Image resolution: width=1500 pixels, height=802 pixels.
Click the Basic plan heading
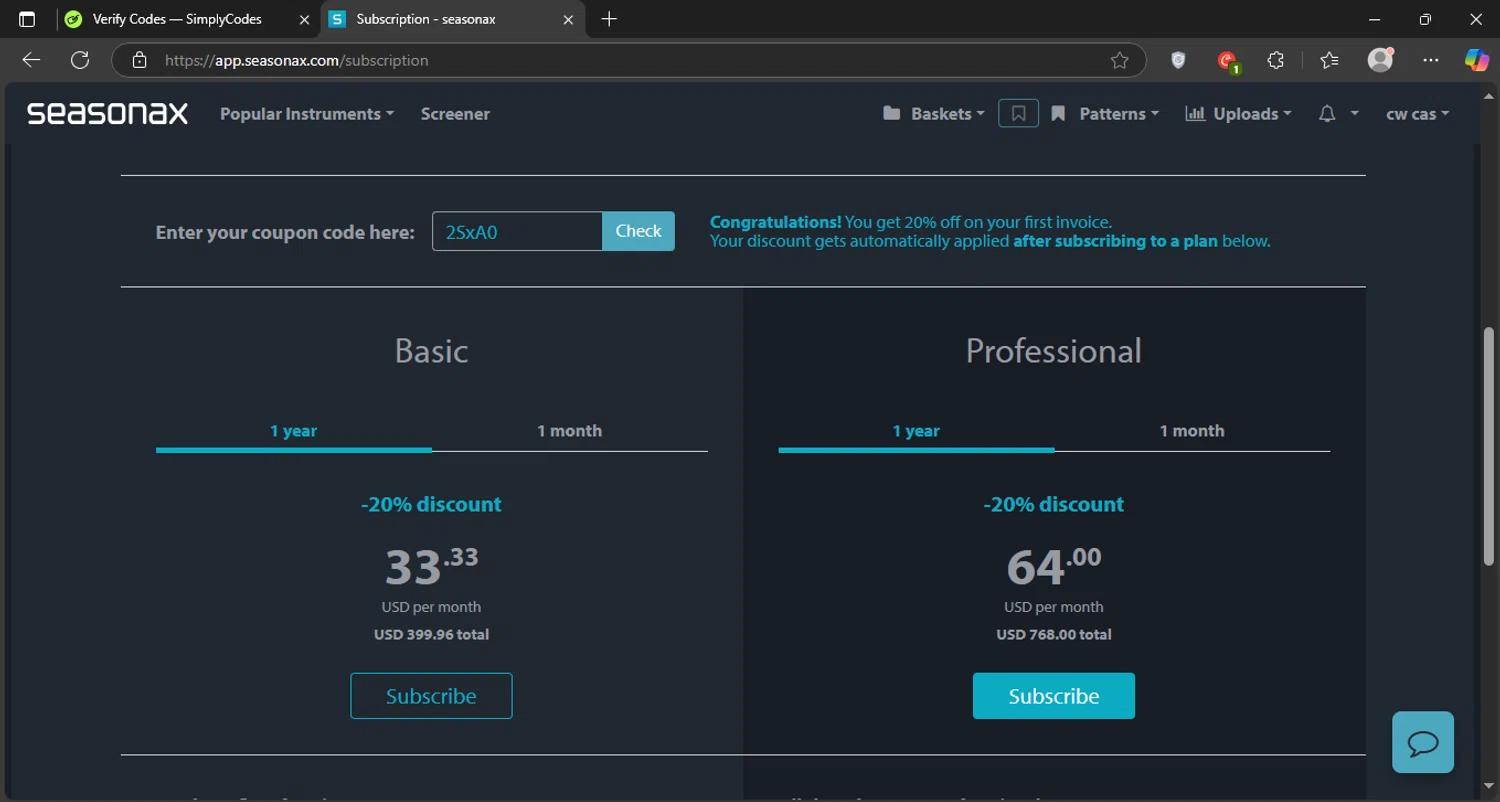click(431, 351)
